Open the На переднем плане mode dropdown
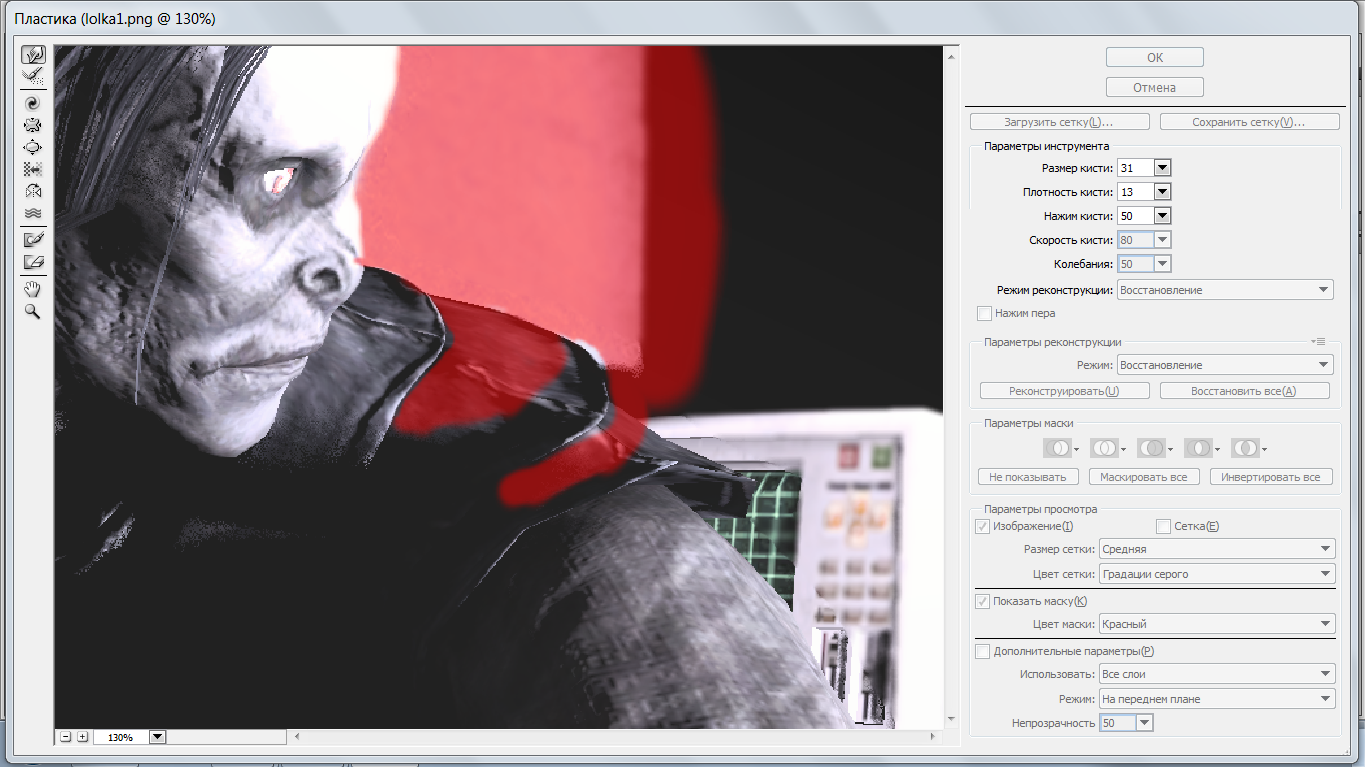The width and height of the screenshot is (1365, 767). [x=1217, y=699]
